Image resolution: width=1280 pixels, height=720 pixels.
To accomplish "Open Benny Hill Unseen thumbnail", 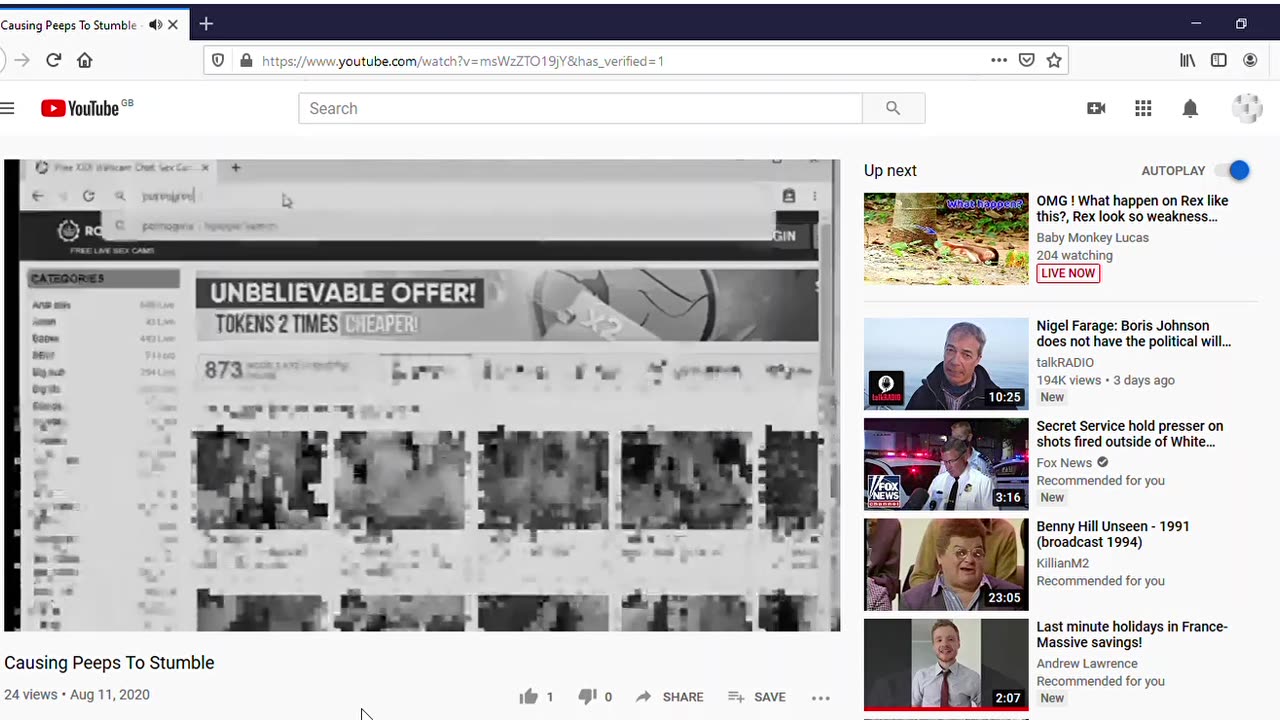I will 946,564.
